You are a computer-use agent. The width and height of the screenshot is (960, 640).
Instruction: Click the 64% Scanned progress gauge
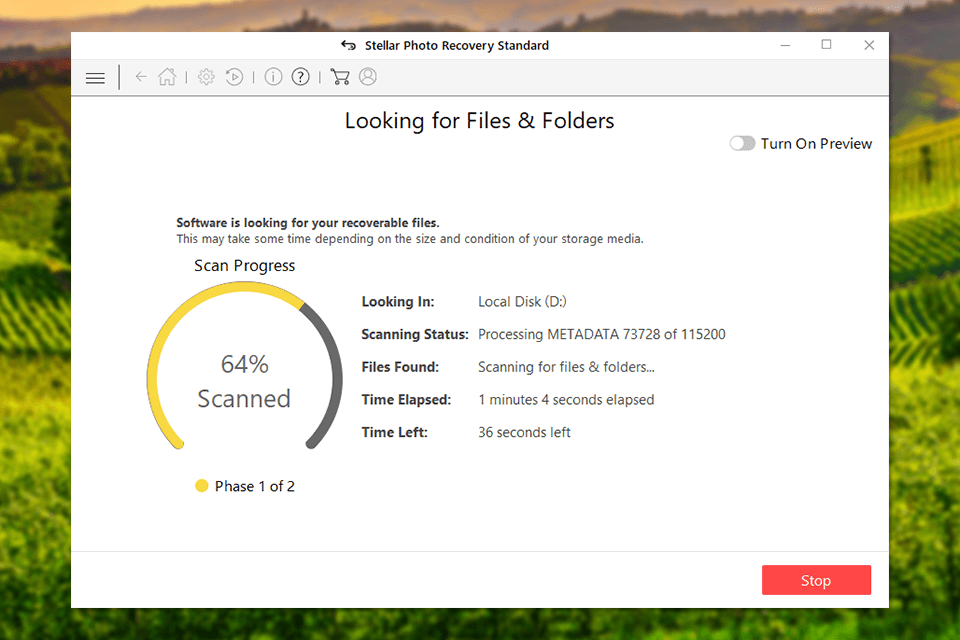pyautogui.click(x=244, y=381)
